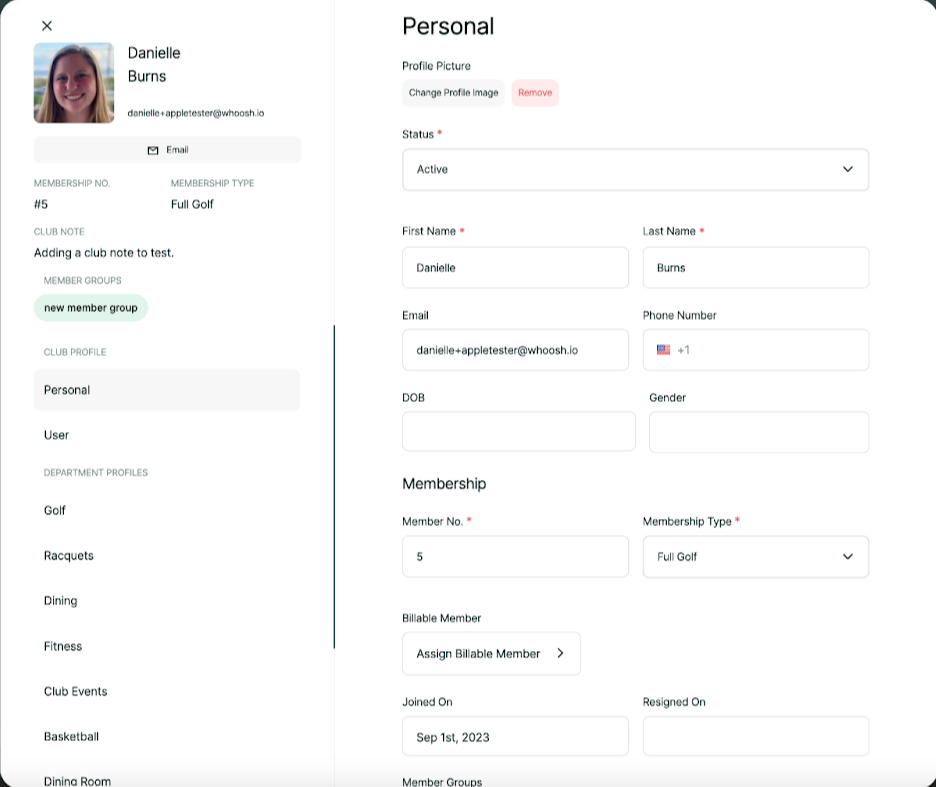Viewport: 936px width, 787px height.
Task: Expand the Status dropdown showing Active
Action: coord(635,170)
